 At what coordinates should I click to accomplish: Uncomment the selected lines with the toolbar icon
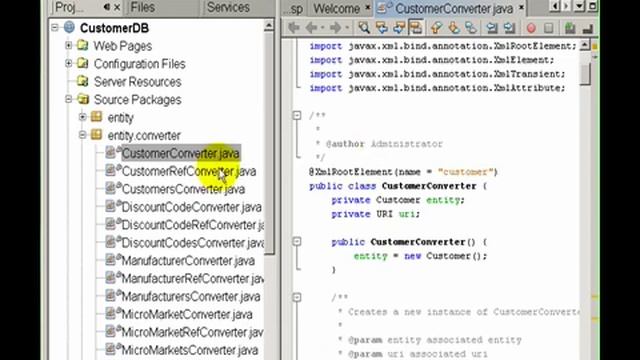click(588, 28)
